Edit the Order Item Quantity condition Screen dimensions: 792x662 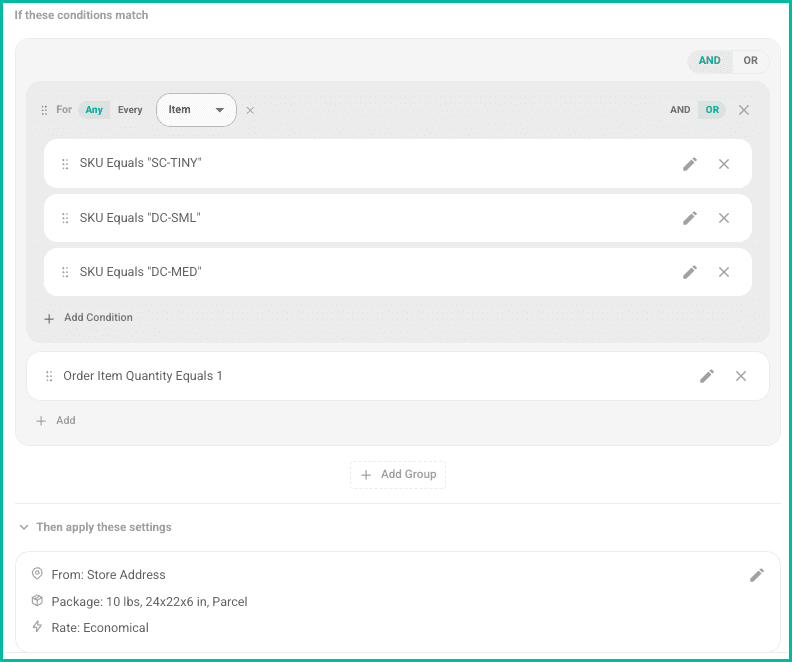pyautogui.click(x=707, y=376)
